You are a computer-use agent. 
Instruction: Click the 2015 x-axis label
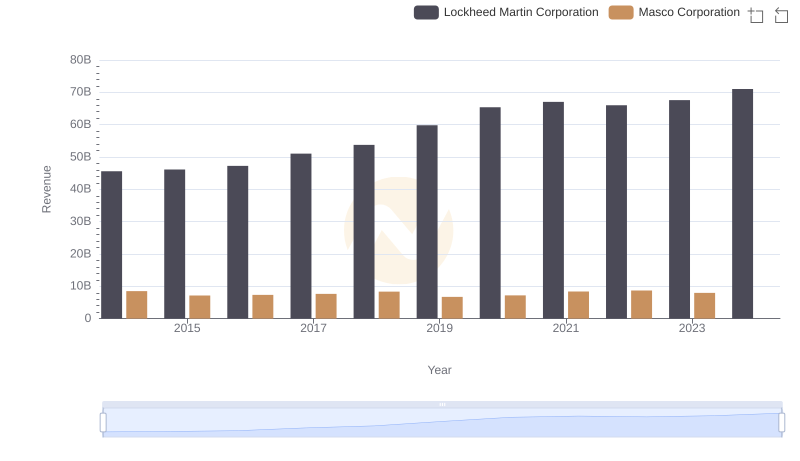tap(187, 328)
